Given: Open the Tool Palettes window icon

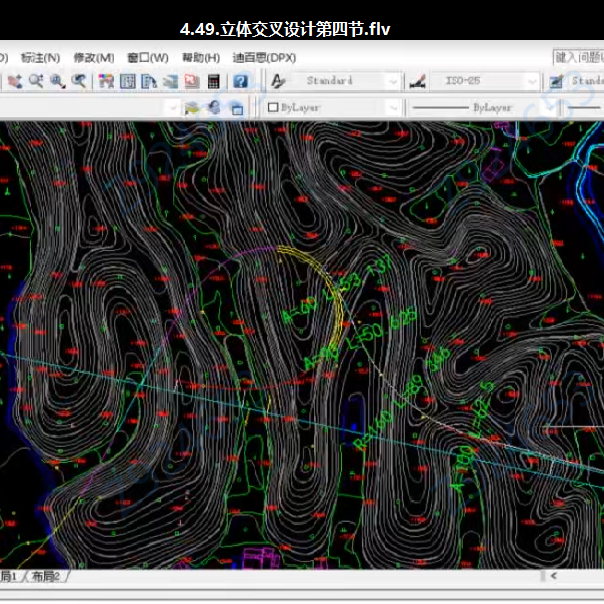Looking at the screenshot, I should click(149, 81).
